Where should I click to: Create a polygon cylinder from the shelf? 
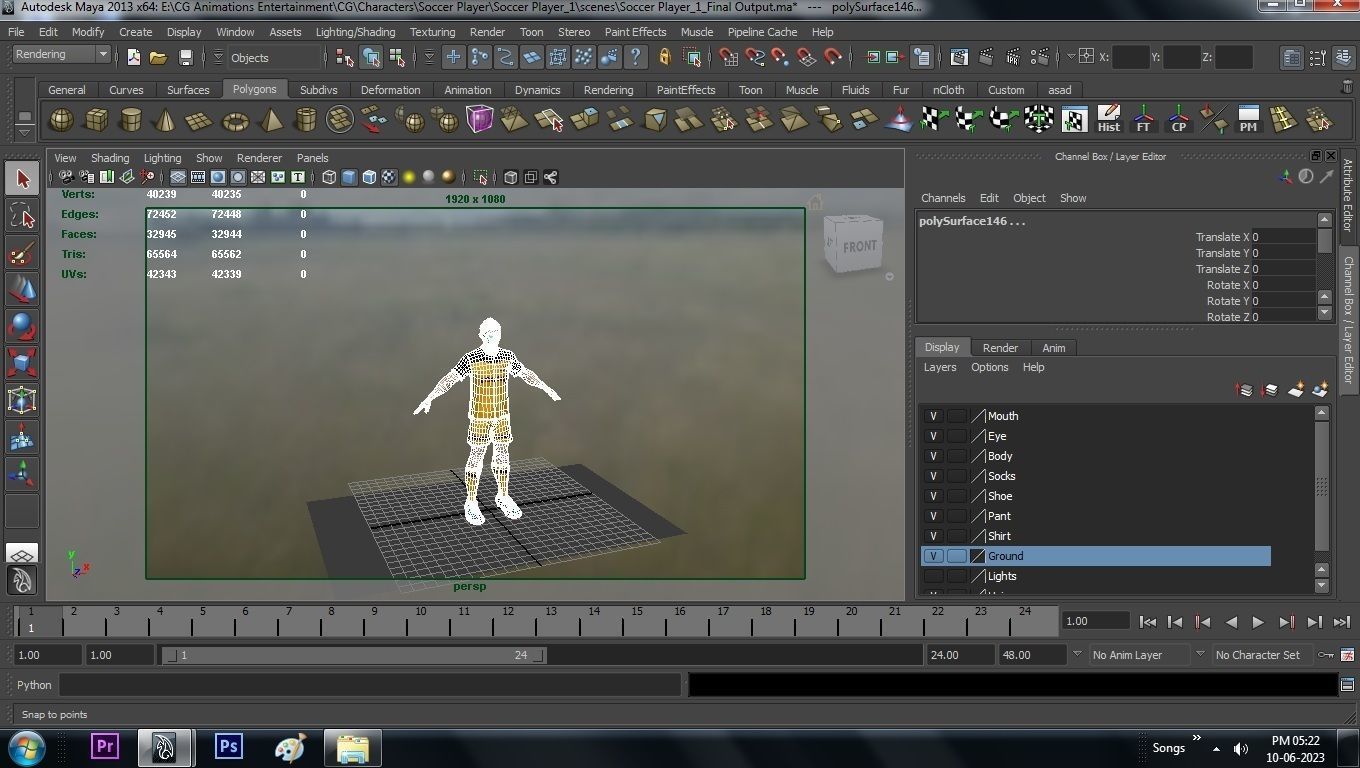tap(130, 121)
